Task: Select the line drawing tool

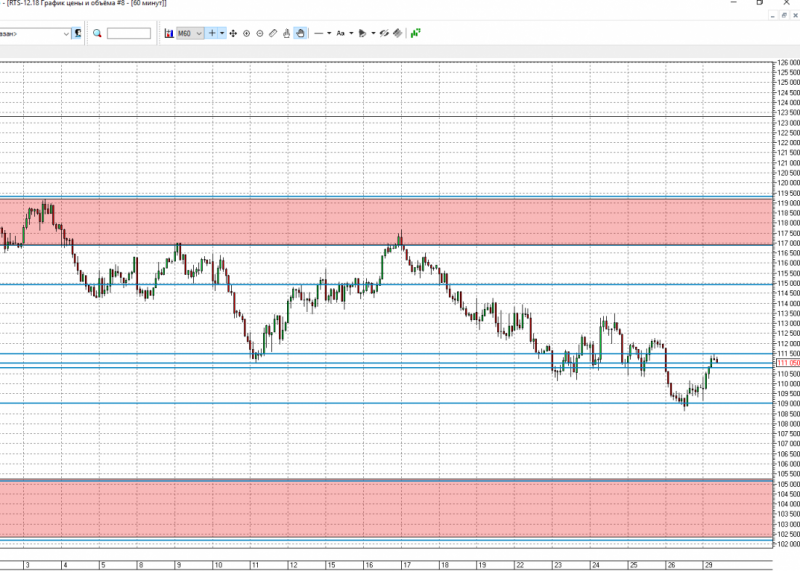Action: pyautogui.click(x=319, y=34)
